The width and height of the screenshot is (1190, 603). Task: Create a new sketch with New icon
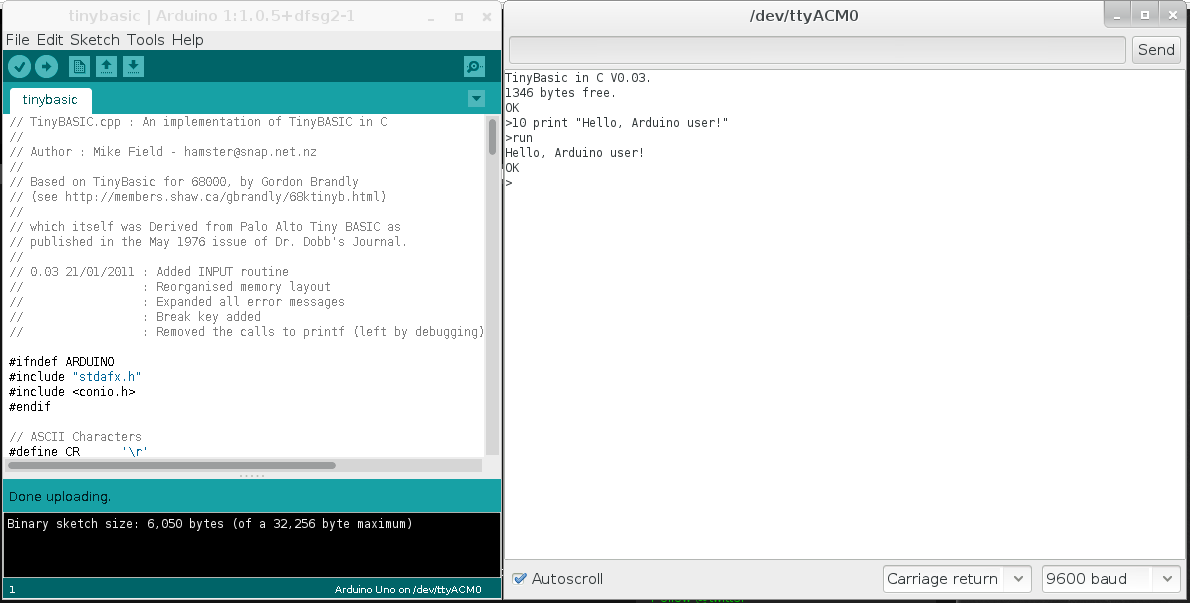point(79,67)
